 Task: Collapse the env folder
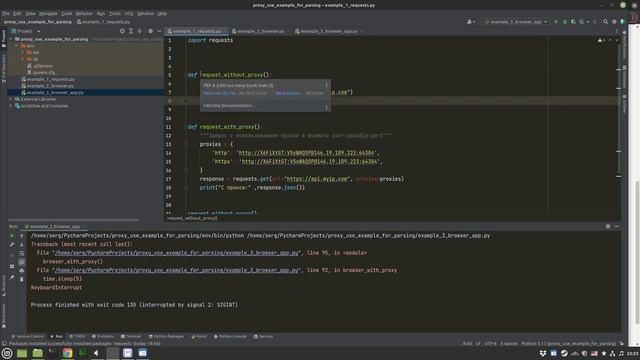point(17,46)
